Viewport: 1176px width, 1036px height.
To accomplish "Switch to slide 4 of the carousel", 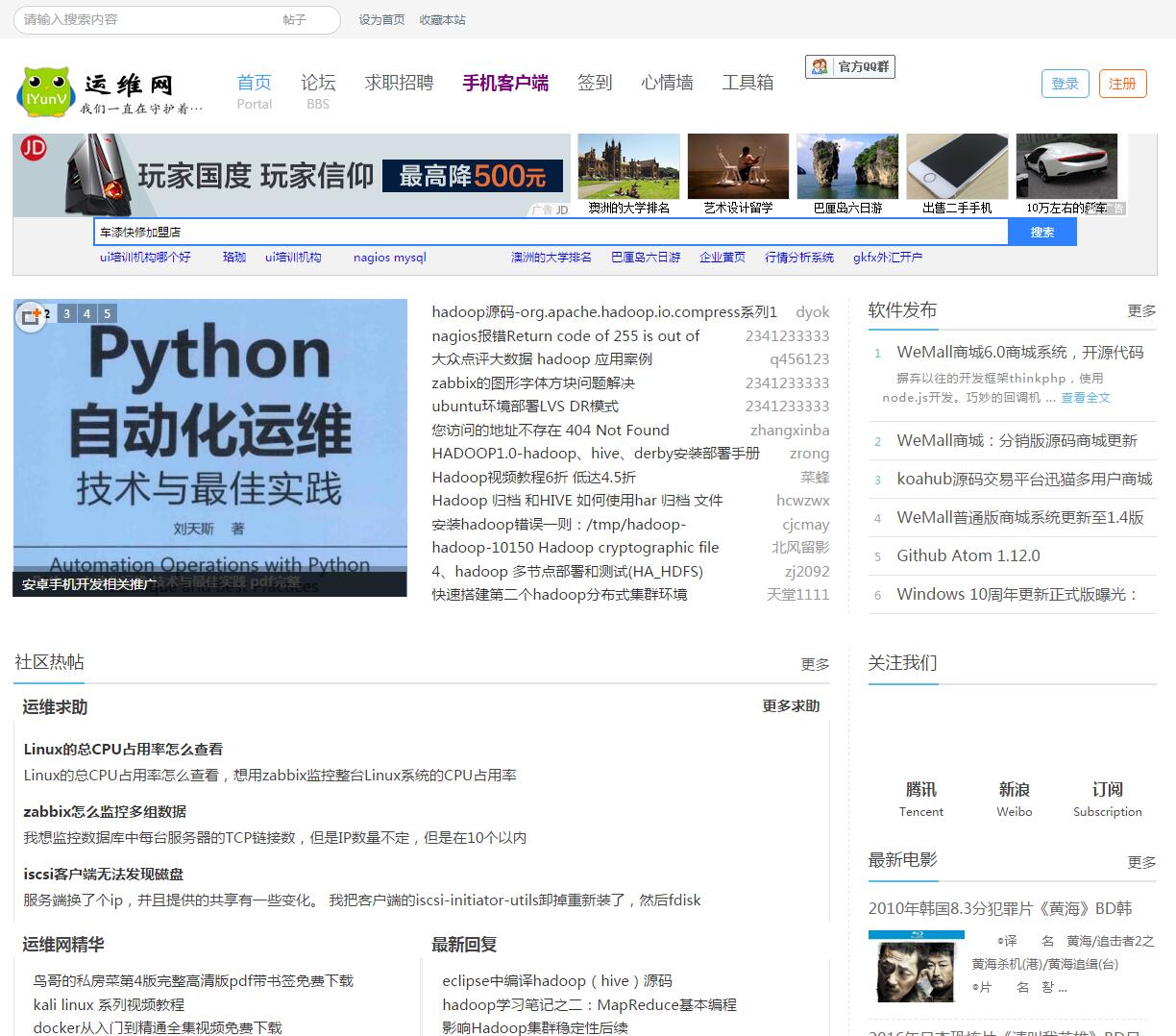I will (86, 313).
